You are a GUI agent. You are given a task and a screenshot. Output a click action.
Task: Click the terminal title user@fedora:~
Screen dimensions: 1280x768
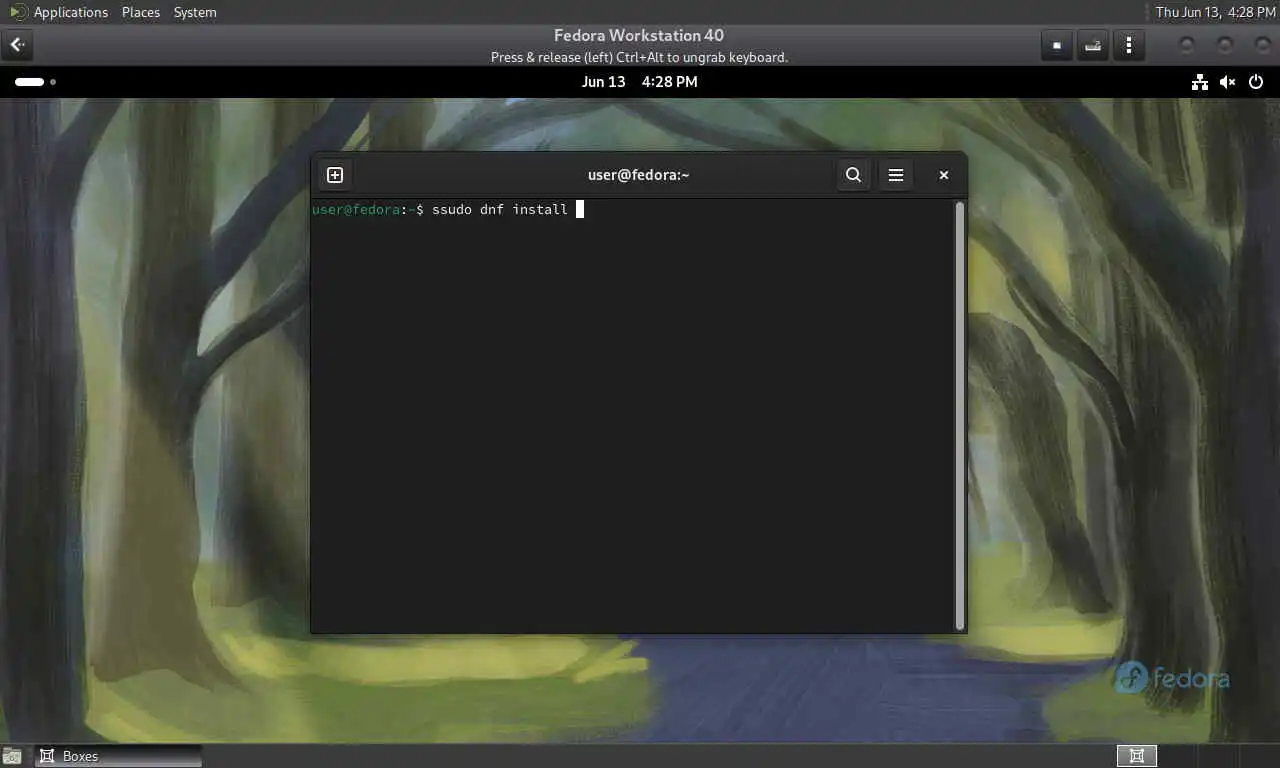coord(639,175)
